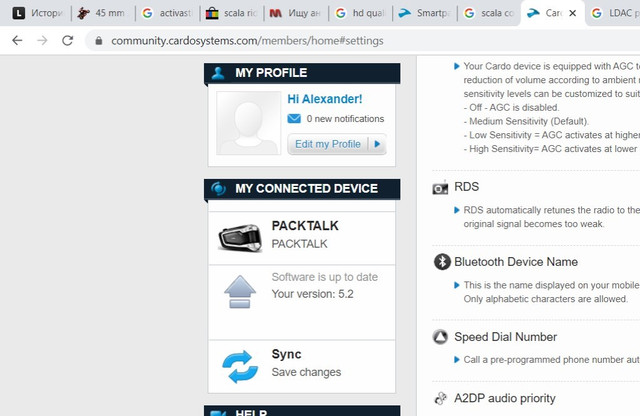640x416 pixels.
Task: Click the software update upload arrow icon
Action: click(x=240, y=291)
